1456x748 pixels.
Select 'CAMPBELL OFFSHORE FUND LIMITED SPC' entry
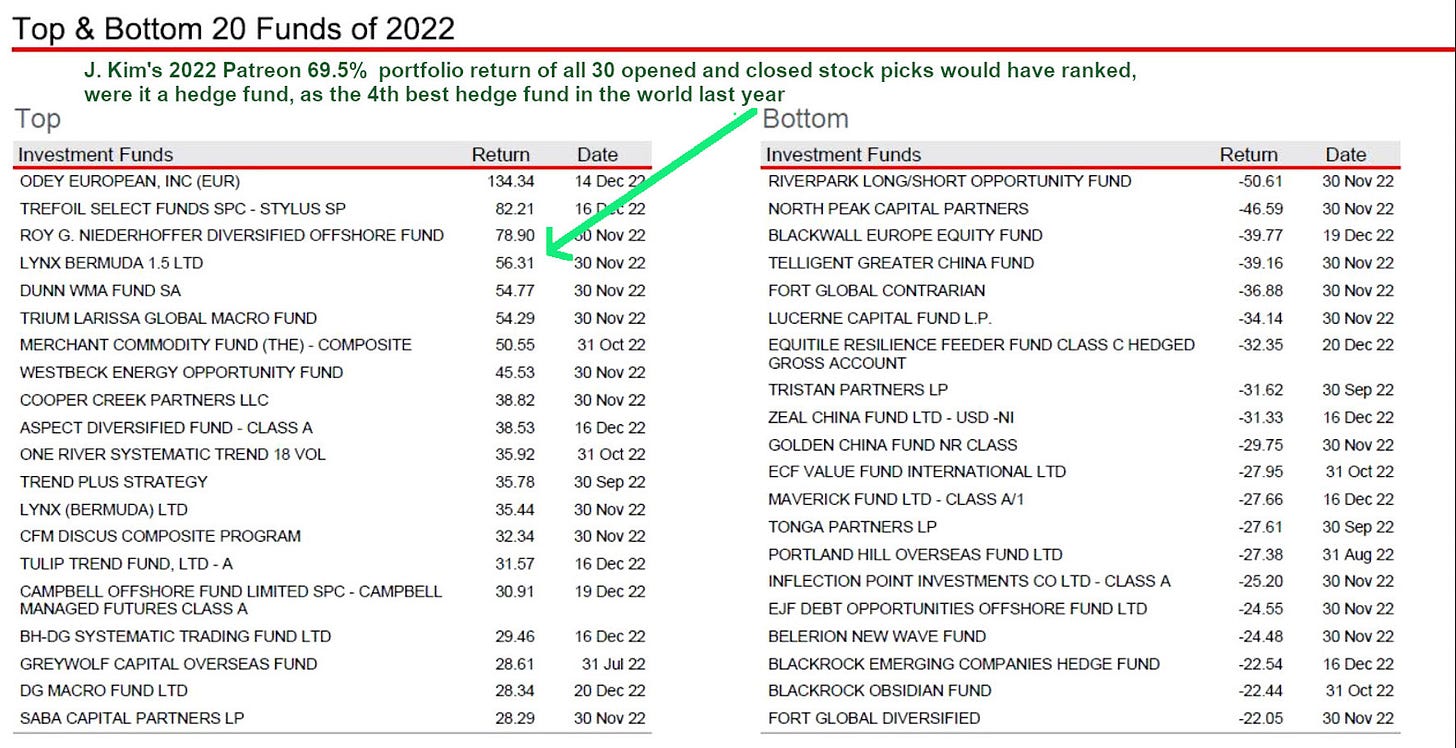tap(231, 600)
